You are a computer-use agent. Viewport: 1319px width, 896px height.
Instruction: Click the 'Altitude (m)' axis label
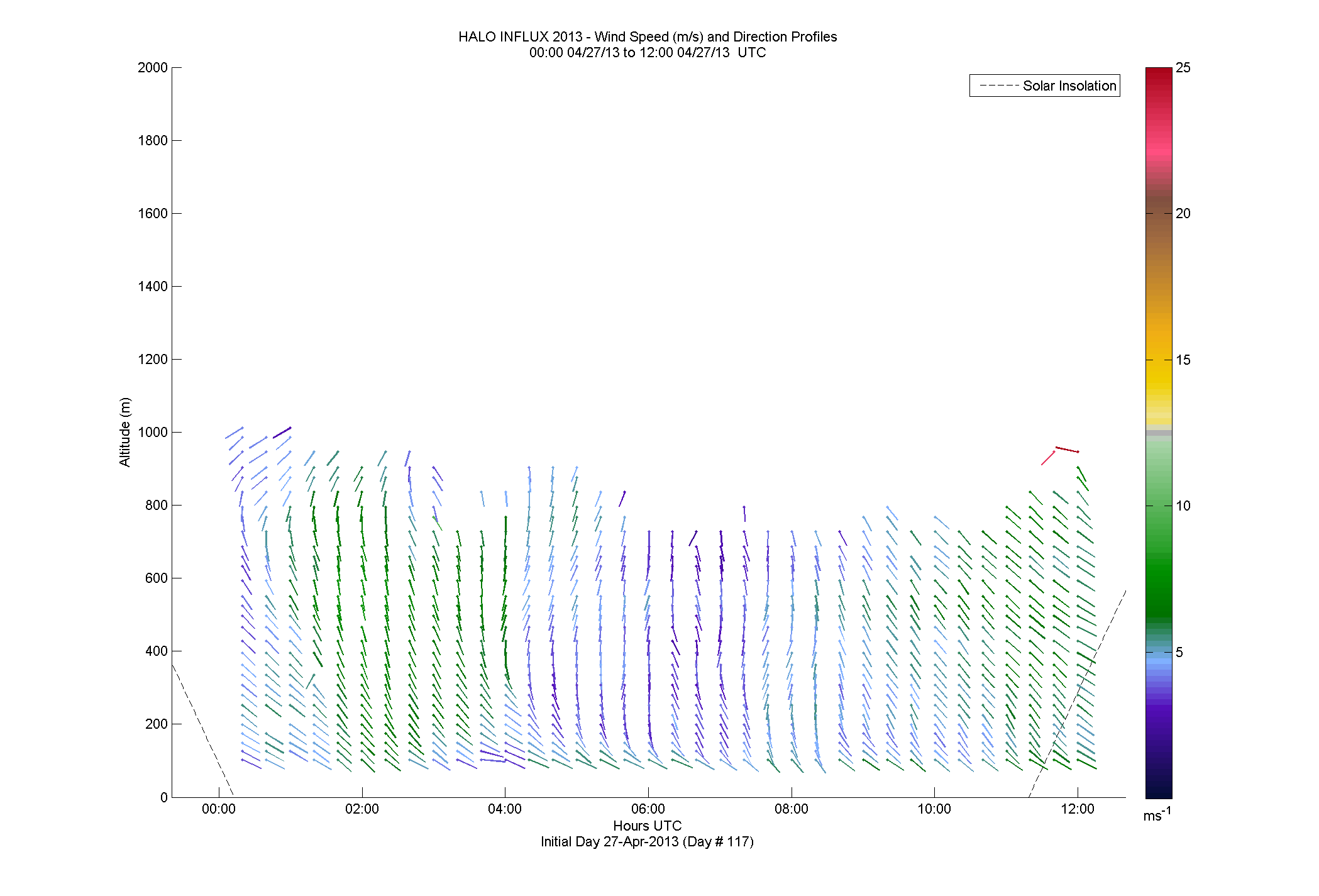tap(125, 432)
